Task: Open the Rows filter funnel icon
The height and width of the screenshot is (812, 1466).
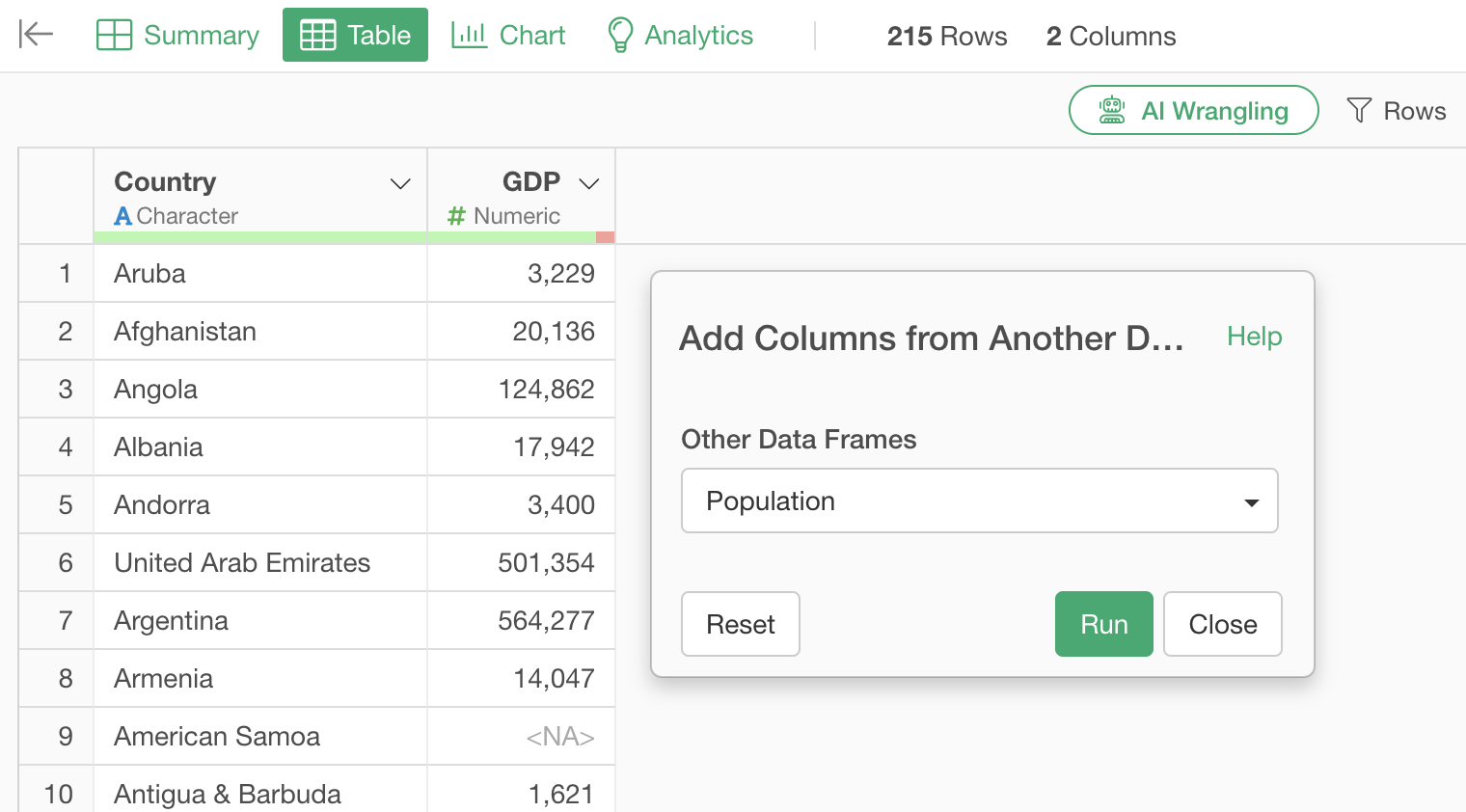Action: click(1358, 111)
